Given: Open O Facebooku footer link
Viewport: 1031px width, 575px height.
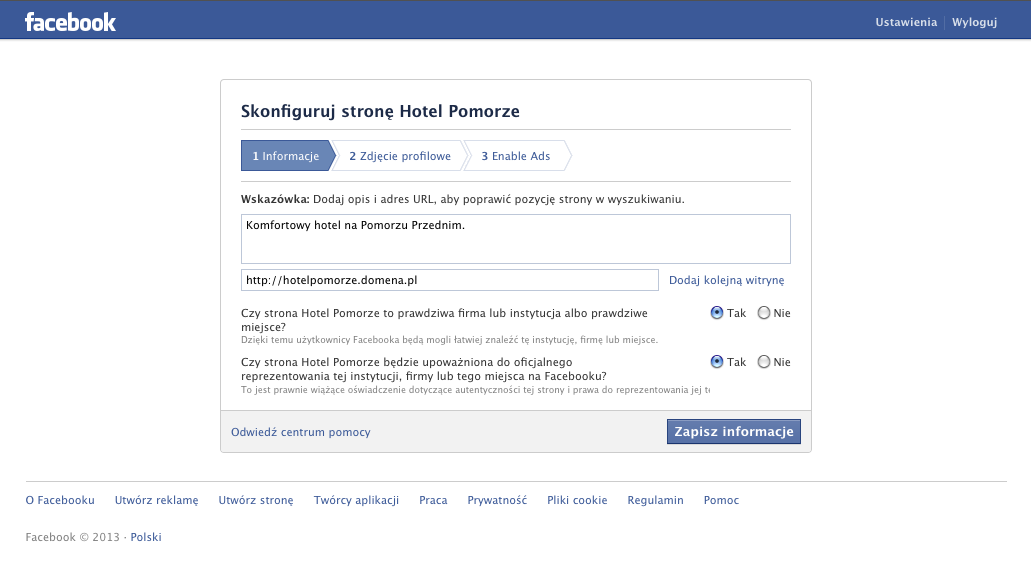Looking at the screenshot, I should pos(60,500).
